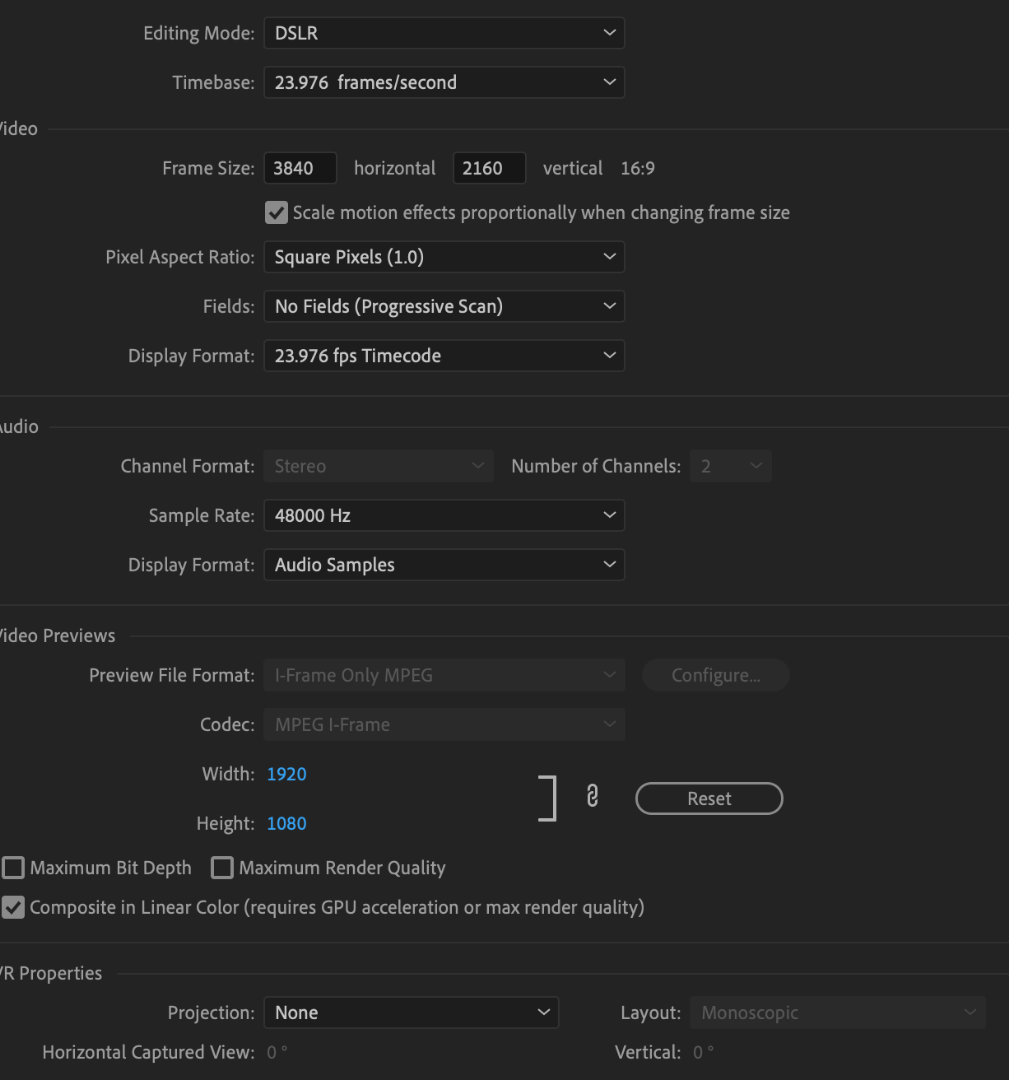Enable Maximum Render Quality
This screenshot has width=1009, height=1080.
(222, 868)
